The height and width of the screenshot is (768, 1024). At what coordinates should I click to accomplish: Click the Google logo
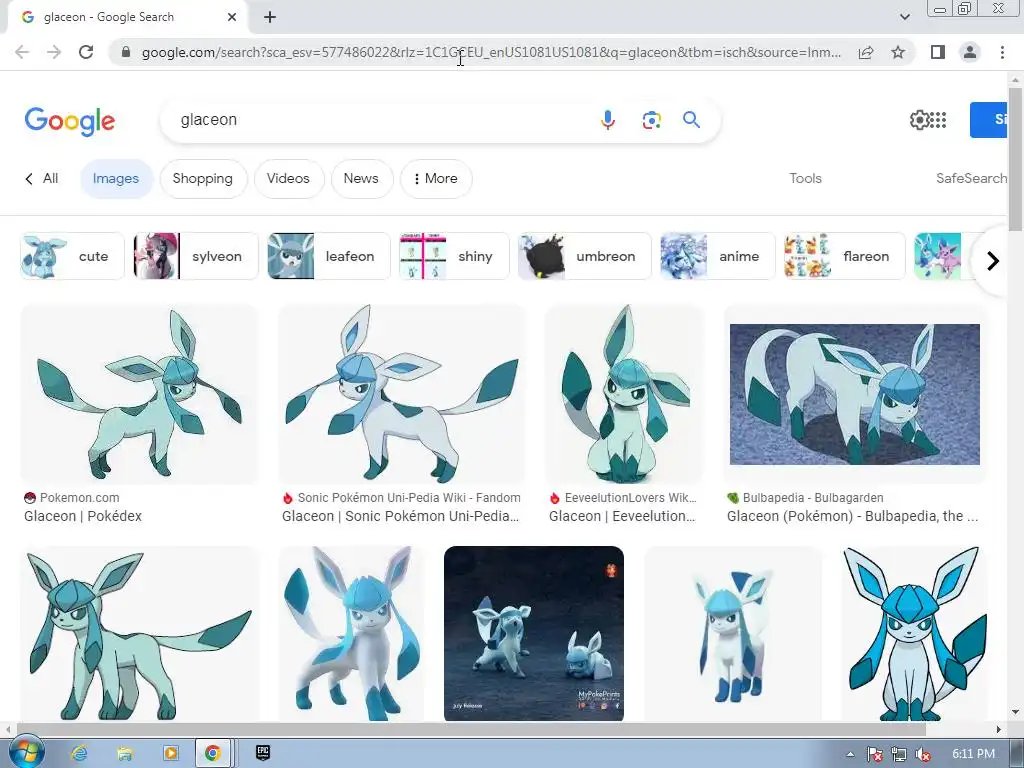pos(70,121)
